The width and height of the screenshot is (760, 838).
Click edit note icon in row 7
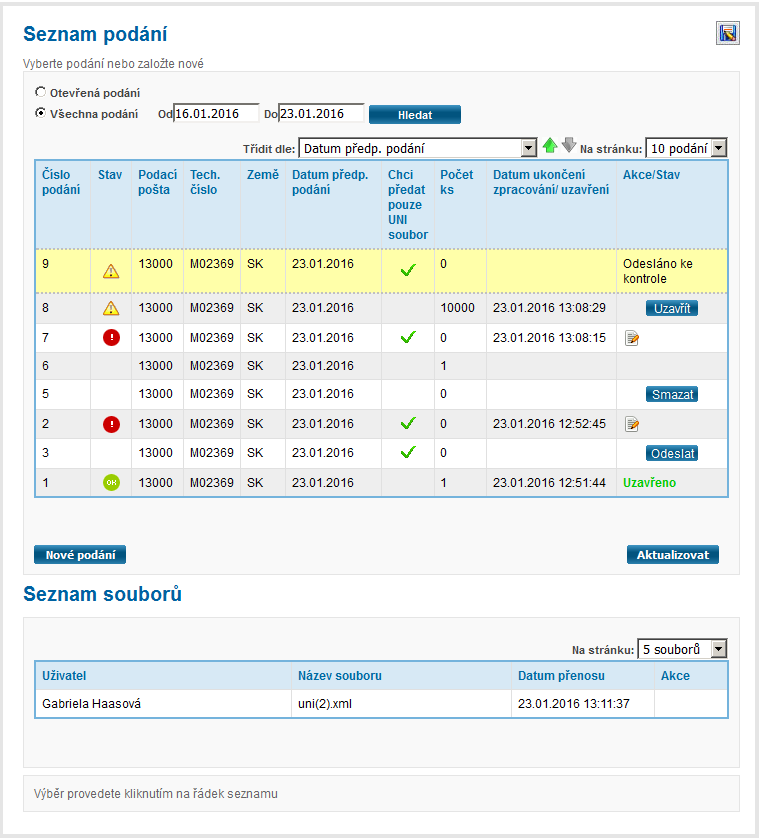(632, 339)
